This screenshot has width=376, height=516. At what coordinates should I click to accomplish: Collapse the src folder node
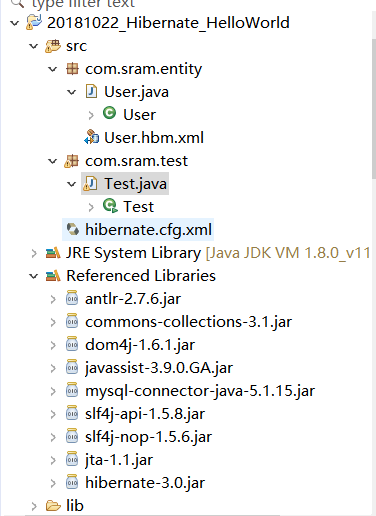point(34,46)
